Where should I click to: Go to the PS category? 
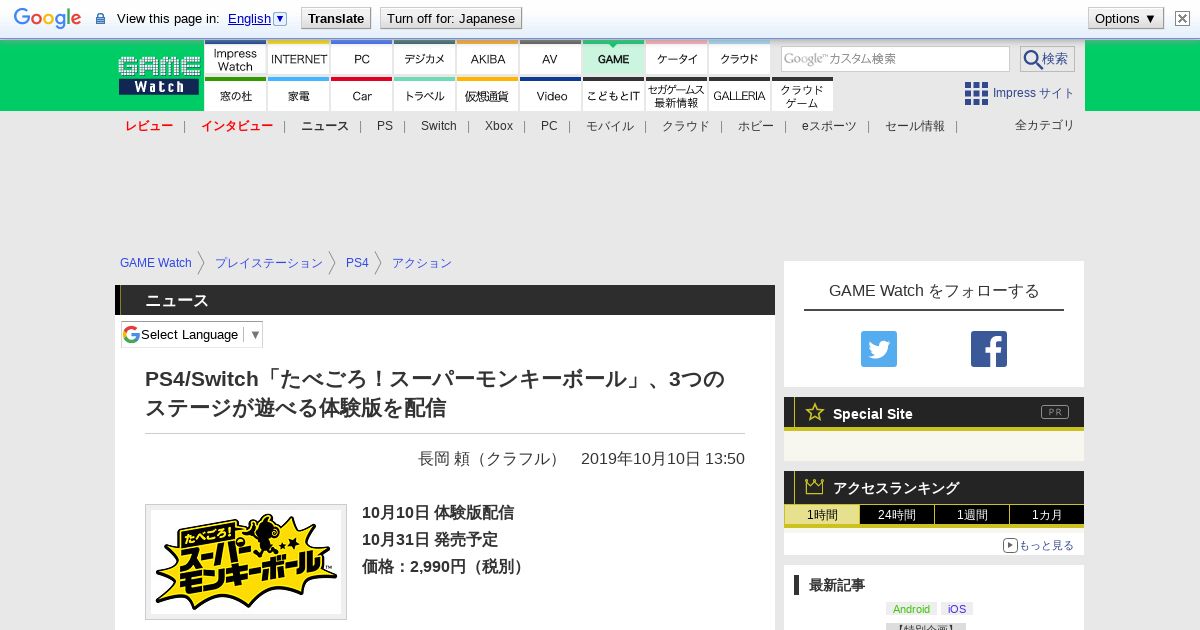coord(385,126)
